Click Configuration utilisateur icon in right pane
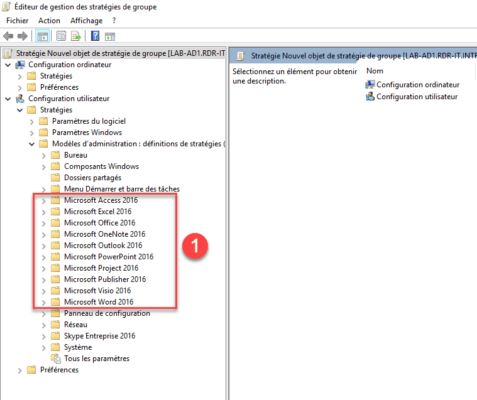Viewport: 477px width, 400px height. click(x=370, y=97)
